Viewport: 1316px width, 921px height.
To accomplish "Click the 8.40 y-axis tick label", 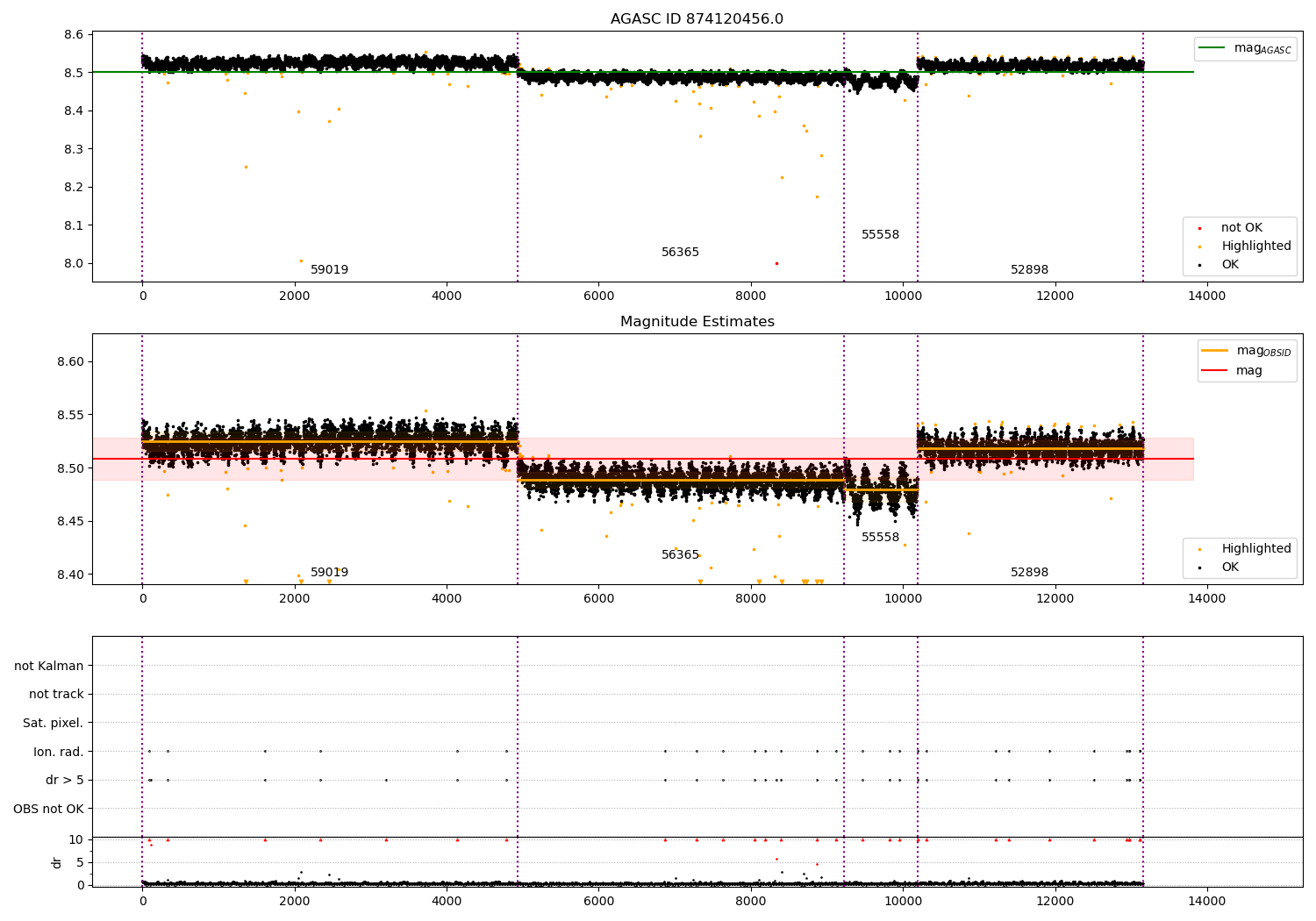I will coord(70,575).
